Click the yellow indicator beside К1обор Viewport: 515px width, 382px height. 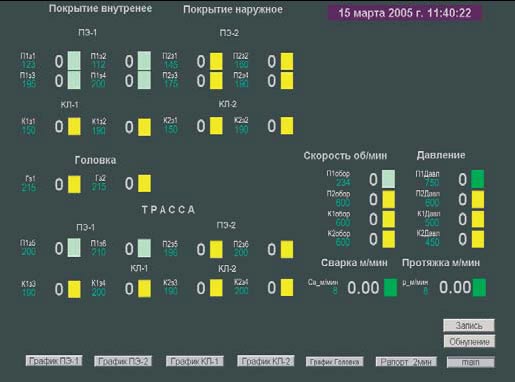click(x=388, y=219)
